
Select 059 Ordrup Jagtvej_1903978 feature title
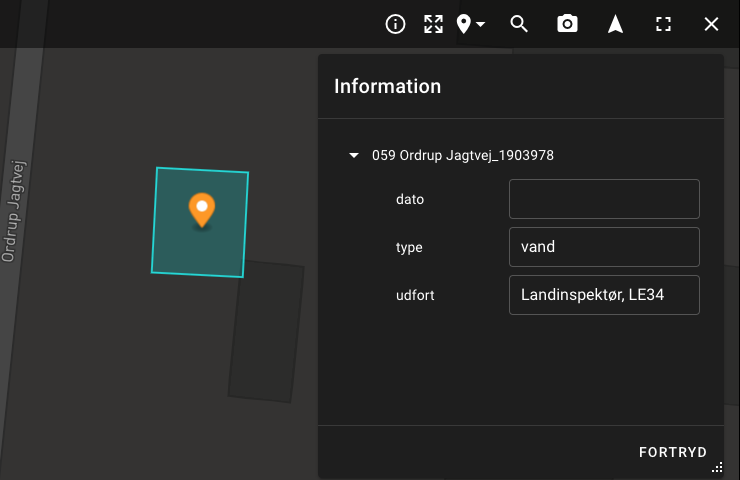pos(462,155)
